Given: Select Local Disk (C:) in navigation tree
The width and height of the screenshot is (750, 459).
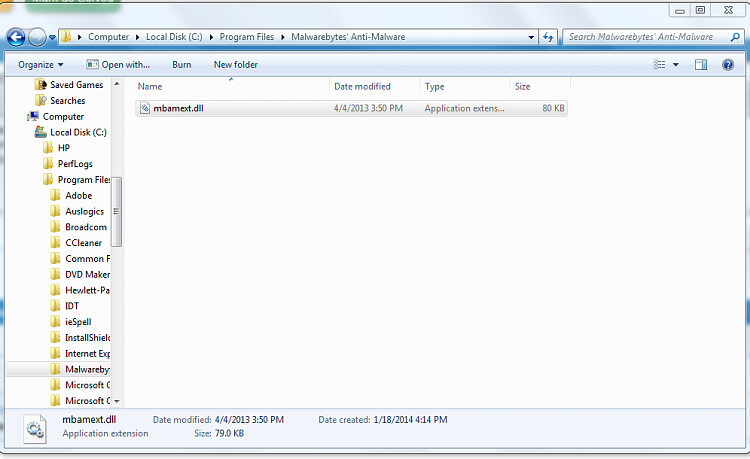Looking at the screenshot, I should tap(78, 132).
